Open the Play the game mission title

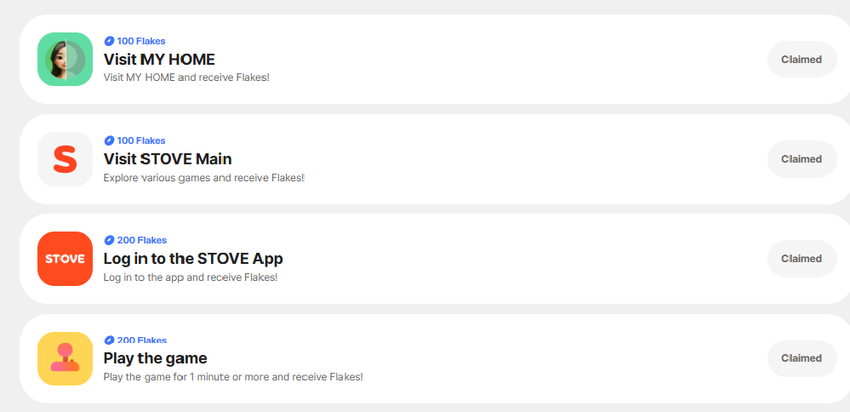coord(155,358)
